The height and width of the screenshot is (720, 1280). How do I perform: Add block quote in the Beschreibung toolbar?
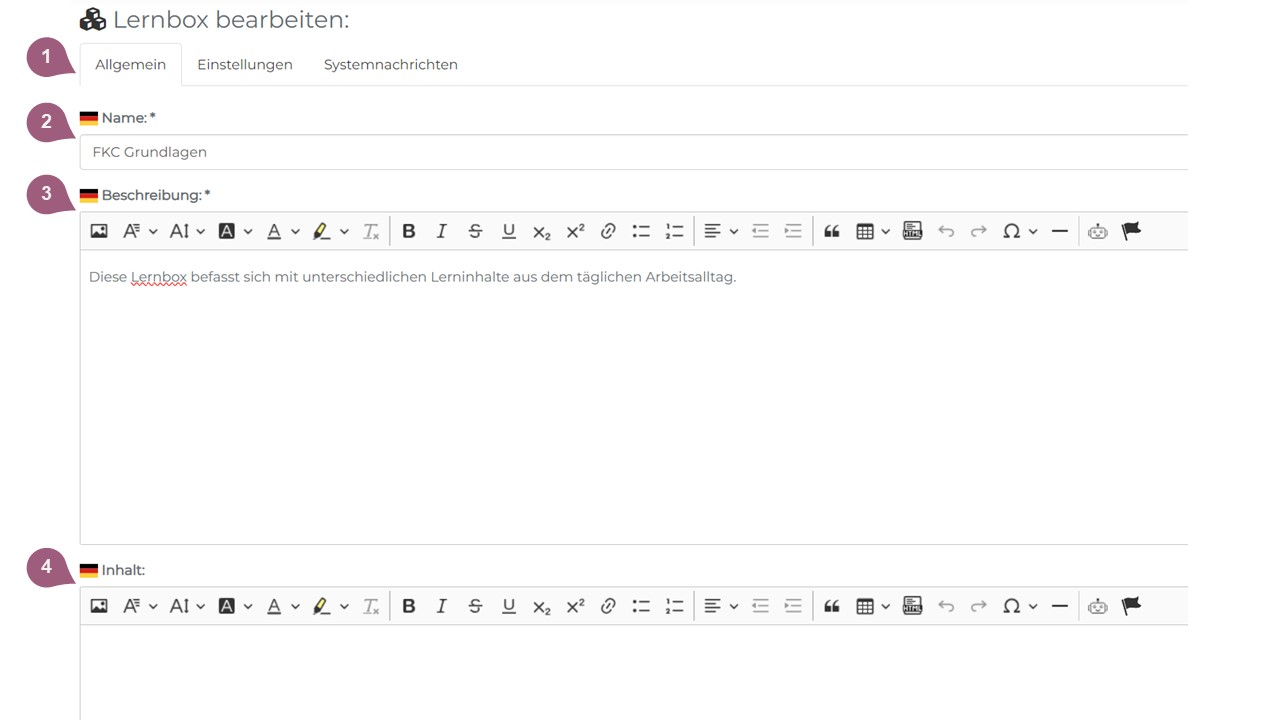click(831, 231)
